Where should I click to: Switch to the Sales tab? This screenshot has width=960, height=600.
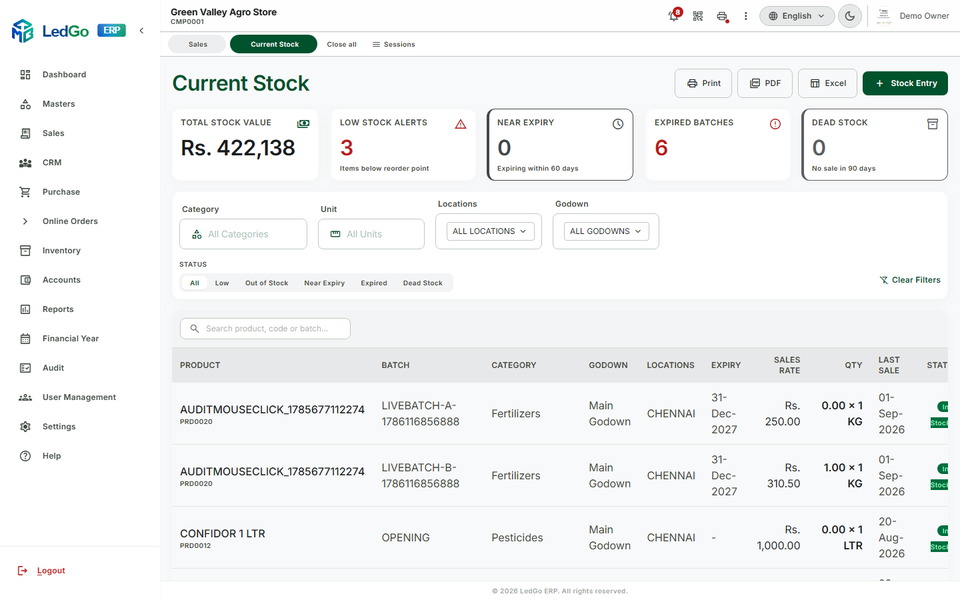[x=197, y=44]
